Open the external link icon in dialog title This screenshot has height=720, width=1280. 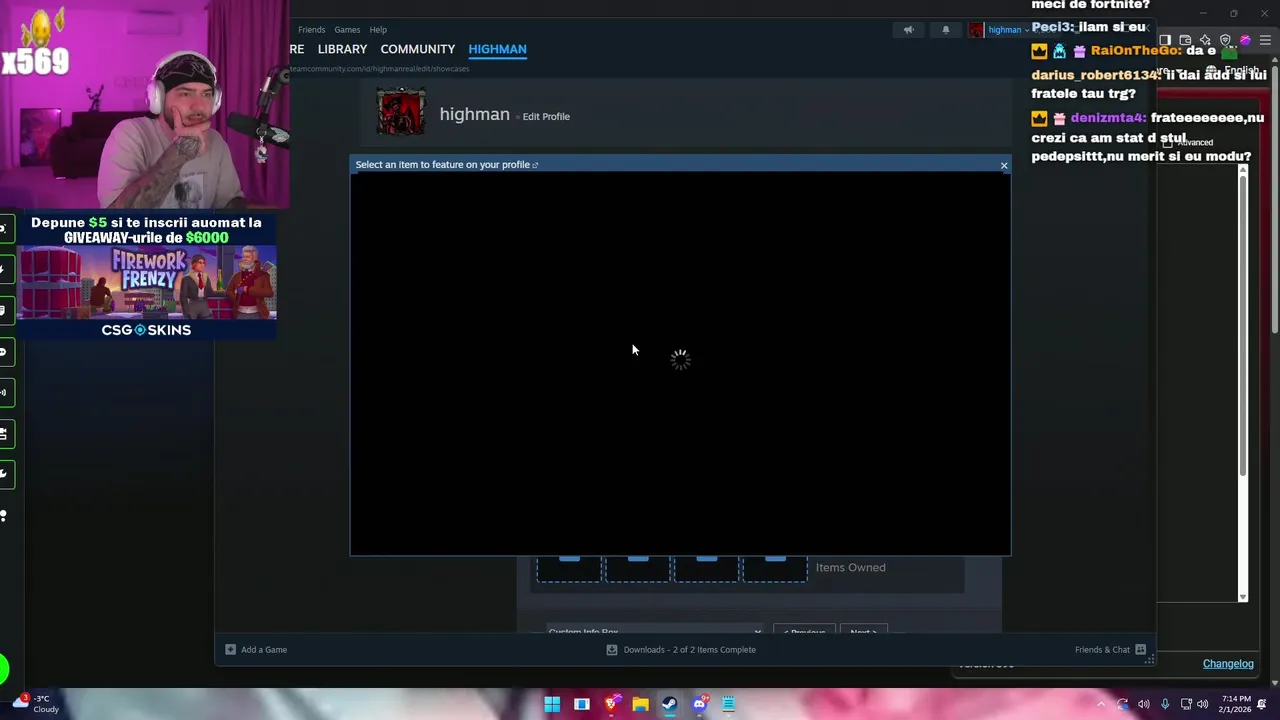pyautogui.click(x=535, y=165)
